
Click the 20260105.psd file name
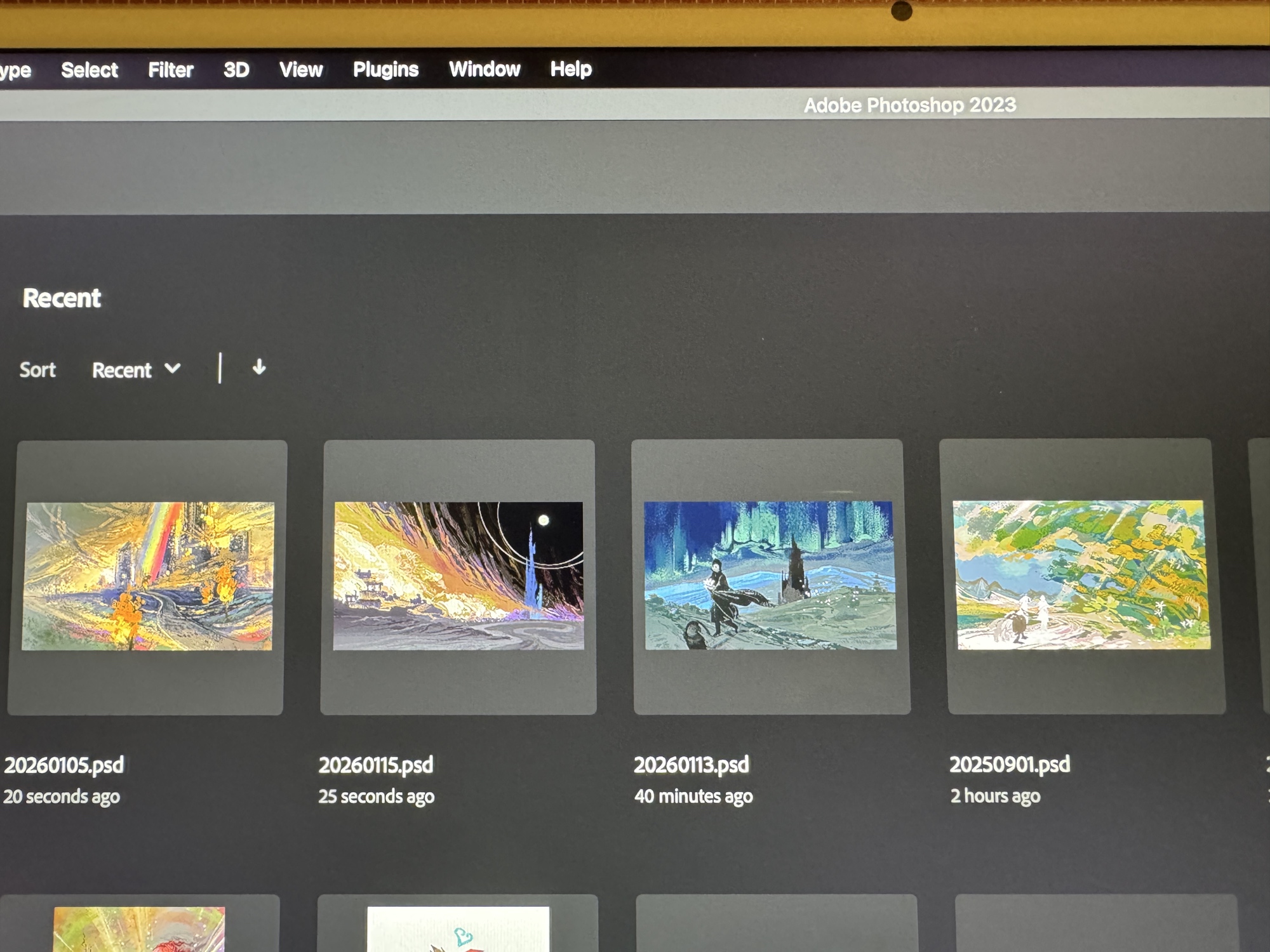tap(64, 765)
